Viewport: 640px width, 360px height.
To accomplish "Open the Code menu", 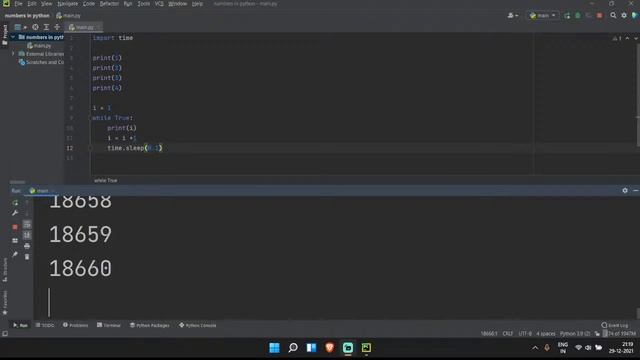I will [89, 4].
